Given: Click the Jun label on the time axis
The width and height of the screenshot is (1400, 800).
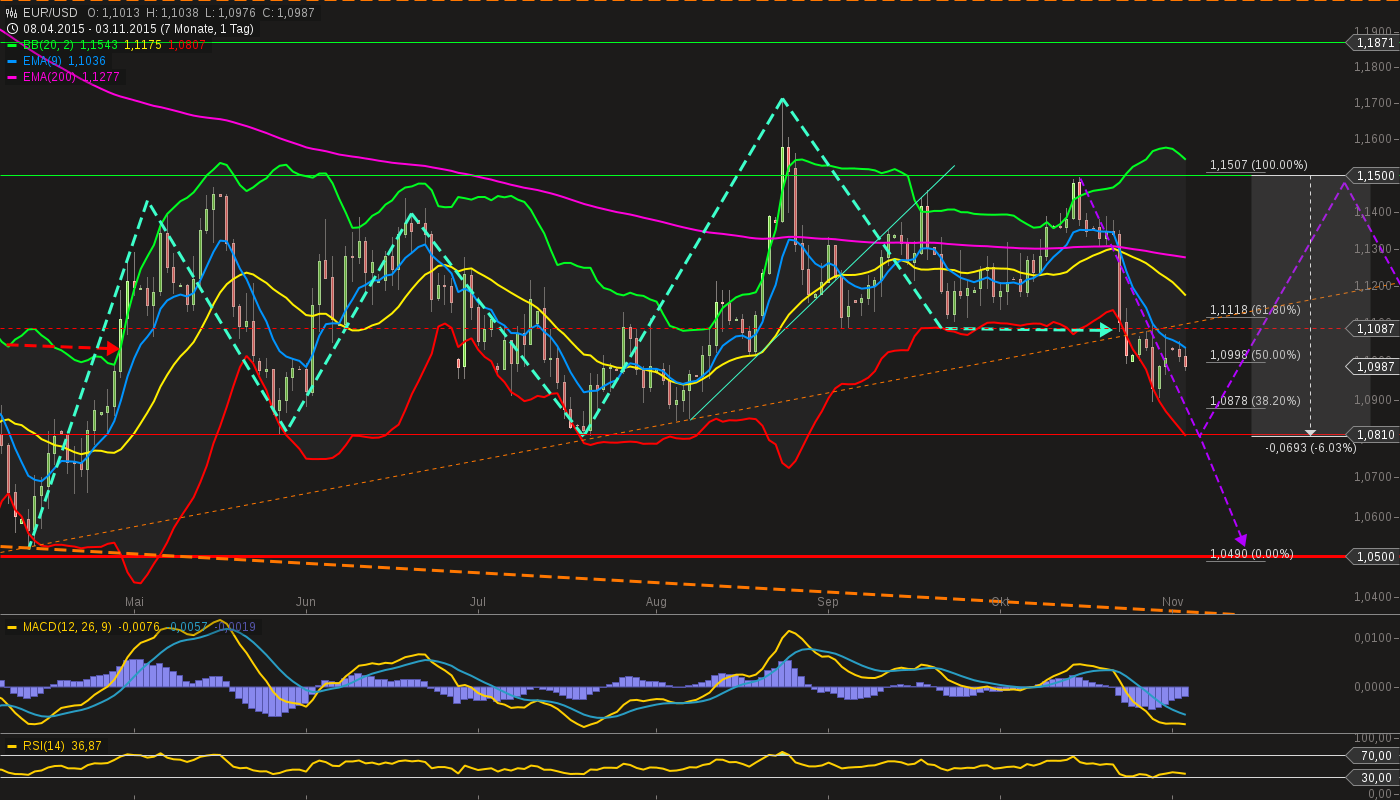Looking at the screenshot, I should point(306,602).
